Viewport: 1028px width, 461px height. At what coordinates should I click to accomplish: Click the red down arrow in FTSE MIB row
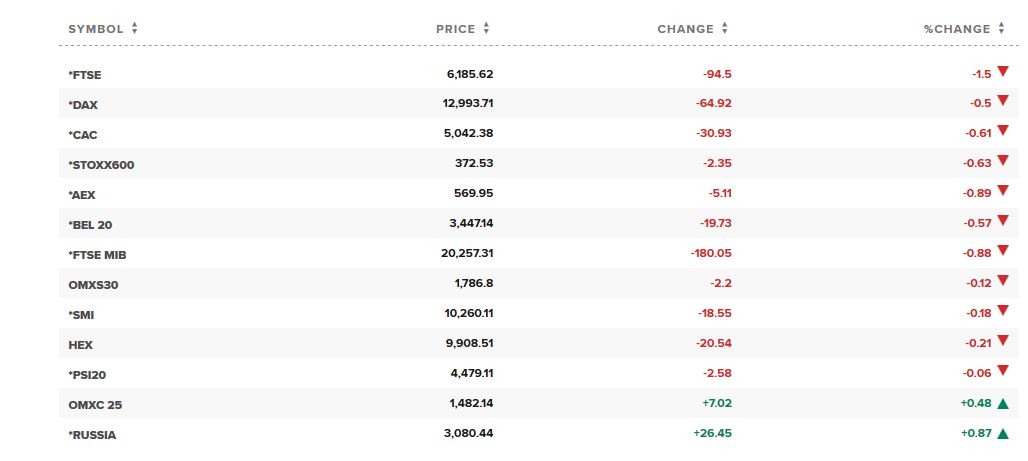(1002, 251)
